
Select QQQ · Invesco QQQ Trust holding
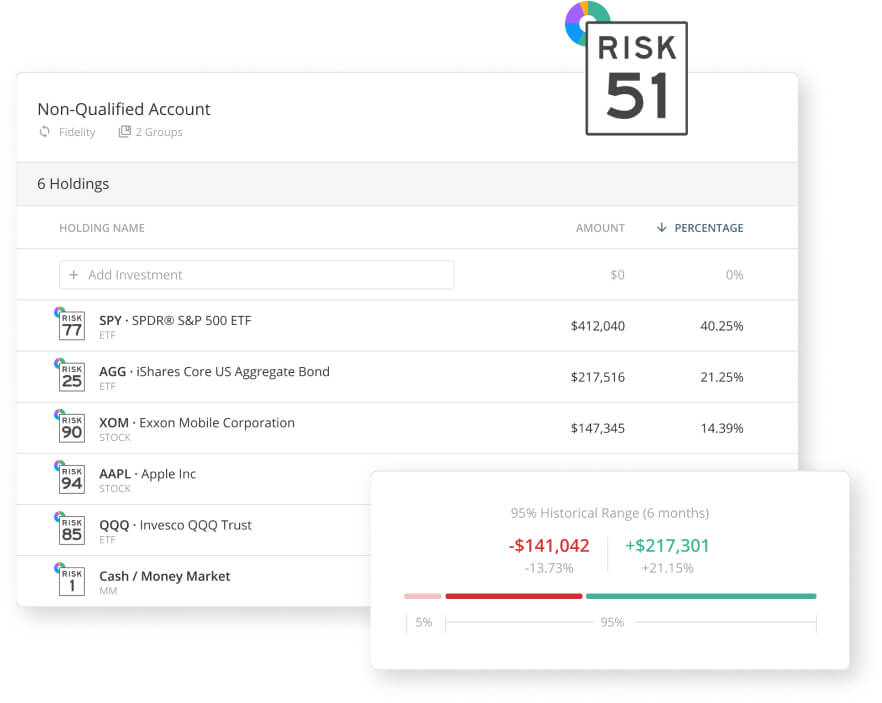click(176, 525)
